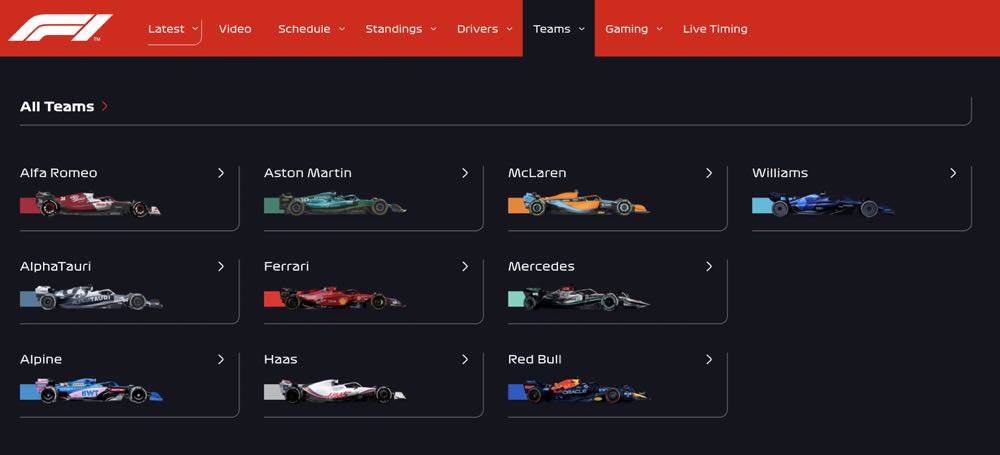Expand the Drivers dropdown menu
The image size is (1000, 455).
(x=484, y=29)
